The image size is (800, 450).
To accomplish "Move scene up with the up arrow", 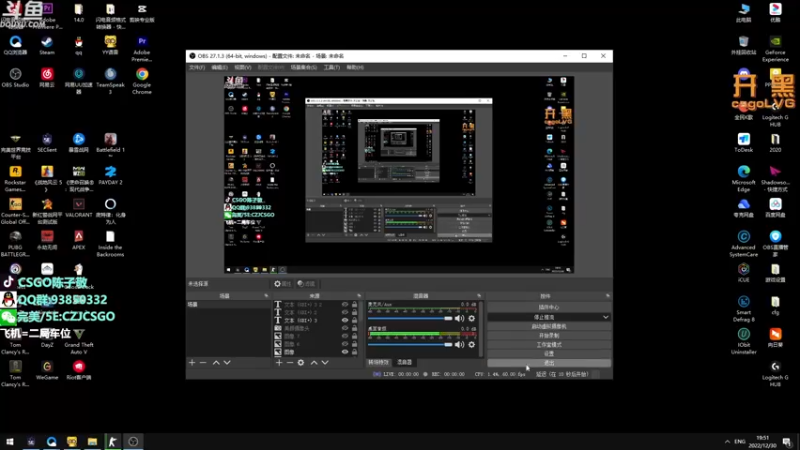I will click(216, 362).
